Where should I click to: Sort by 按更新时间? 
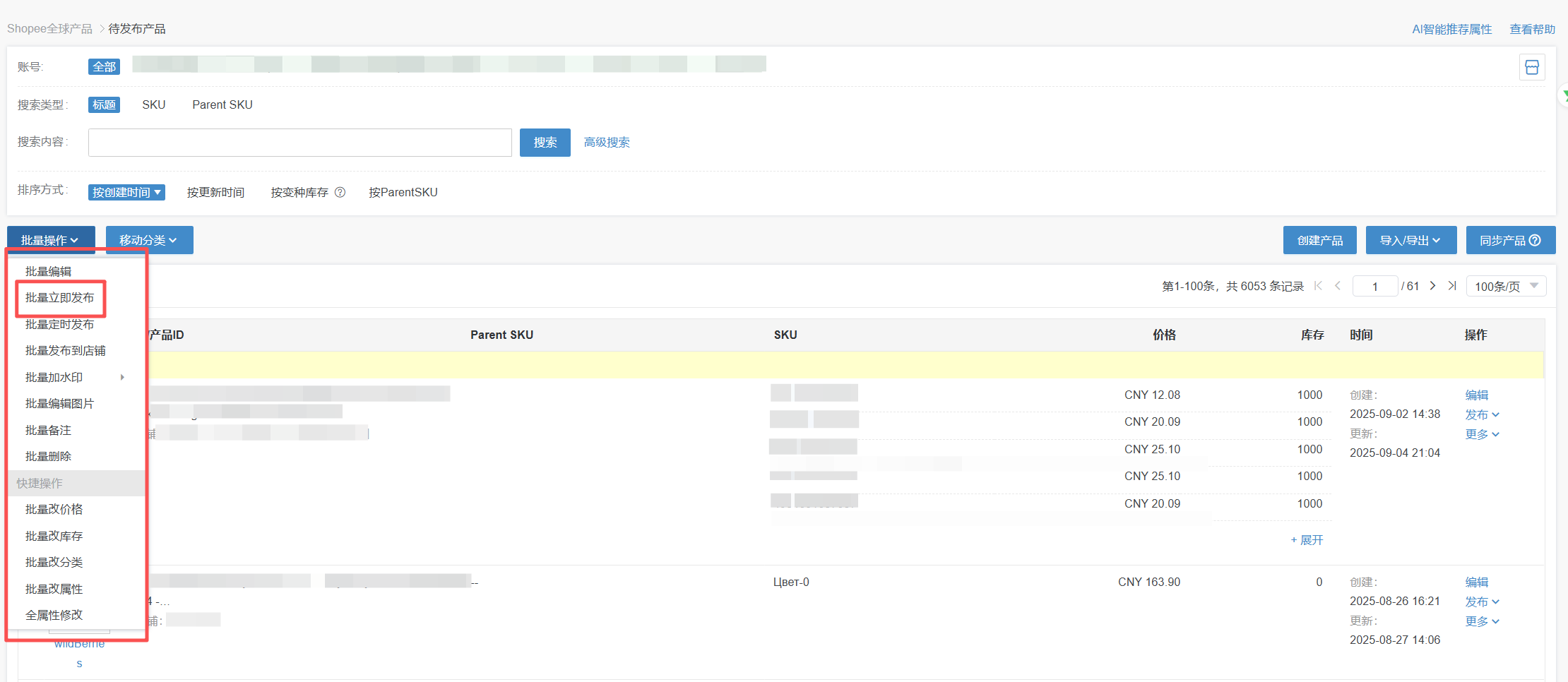215,192
